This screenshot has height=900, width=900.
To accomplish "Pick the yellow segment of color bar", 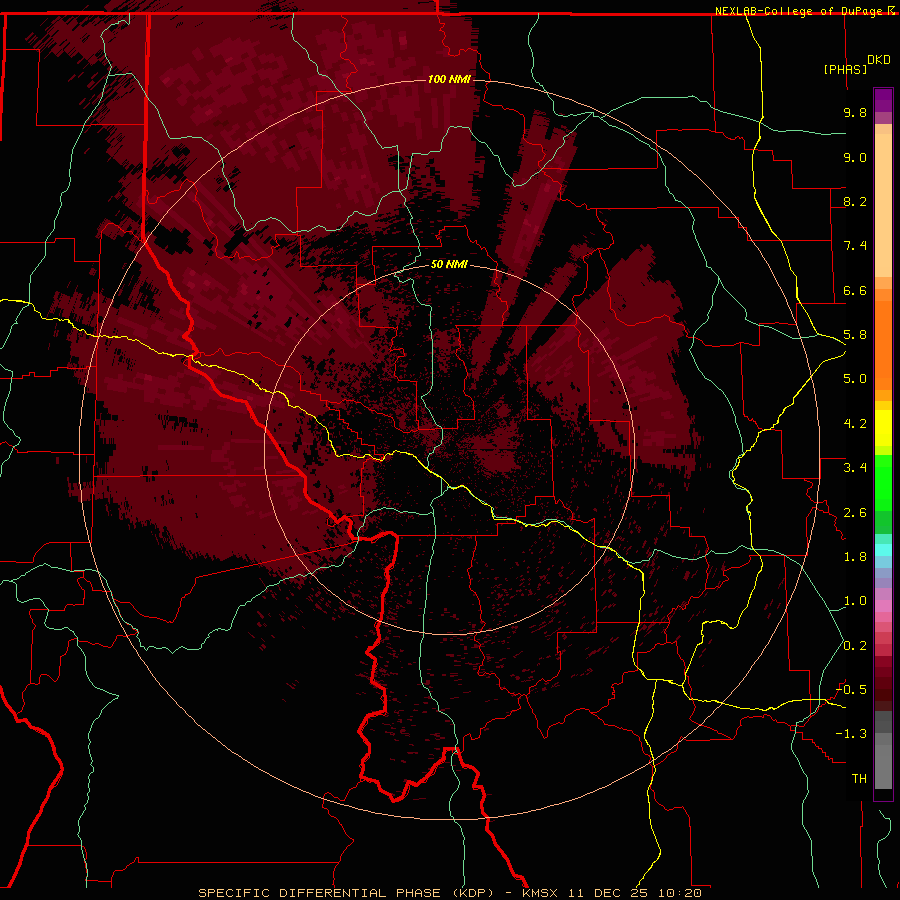I will [x=883, y=428].
